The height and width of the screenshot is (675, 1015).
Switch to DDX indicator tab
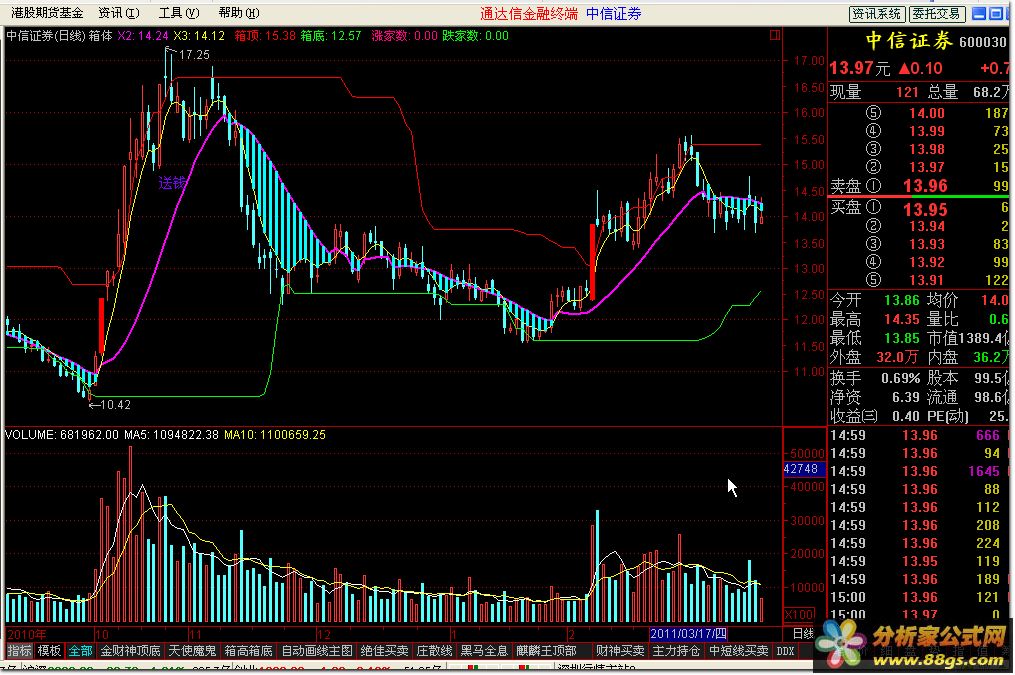point(785,650)
